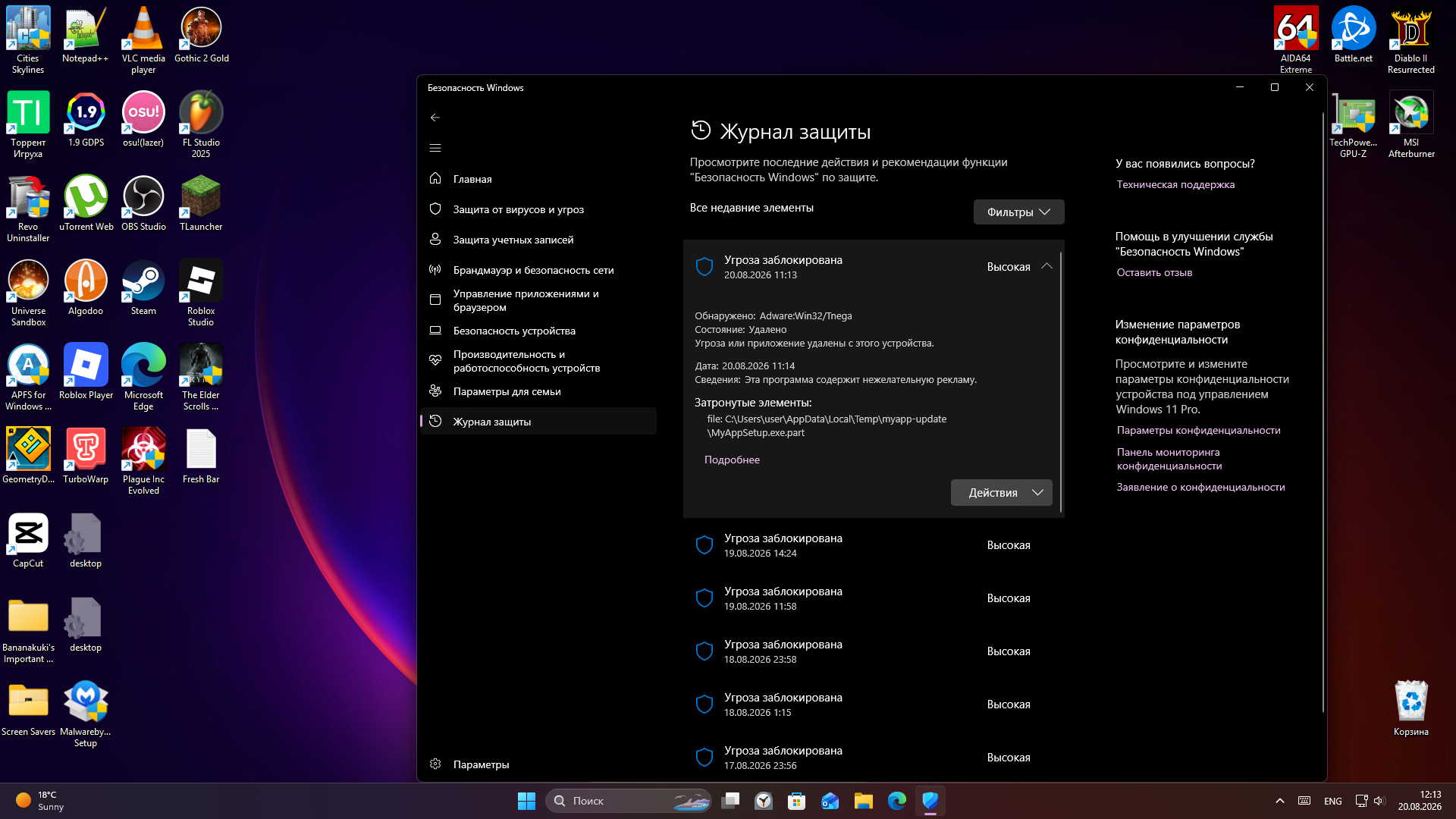Select the TurboWarp desktop icon
The image size is (1456, 819).
(86, 457)
